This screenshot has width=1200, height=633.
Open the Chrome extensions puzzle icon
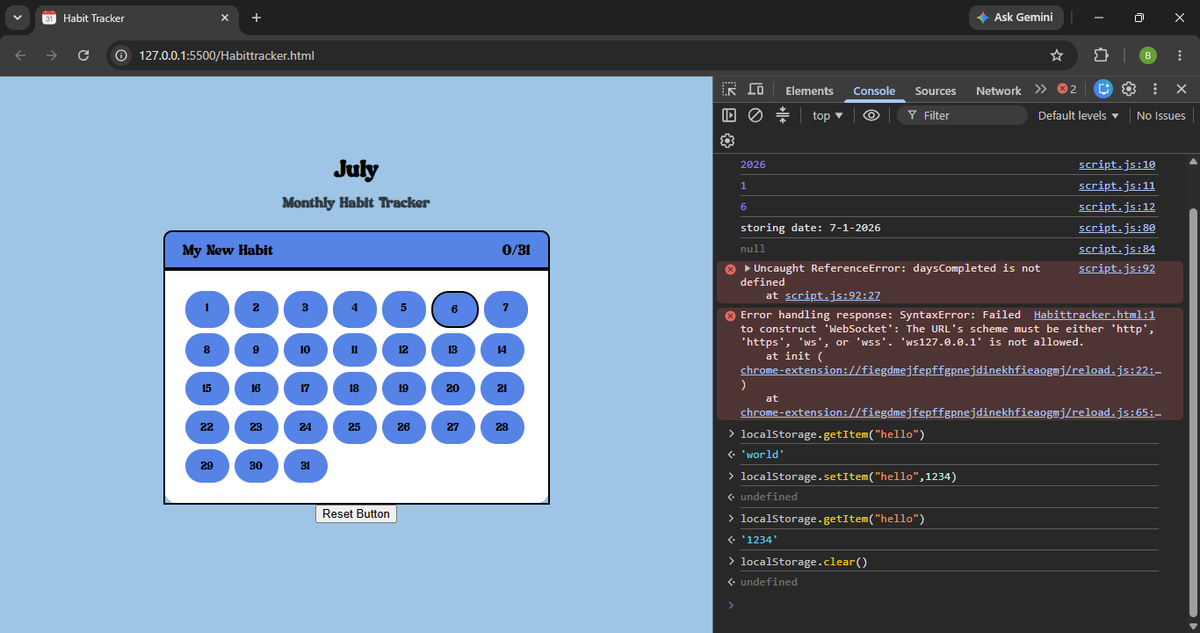pyautogui.click(x=1101, y=55)
